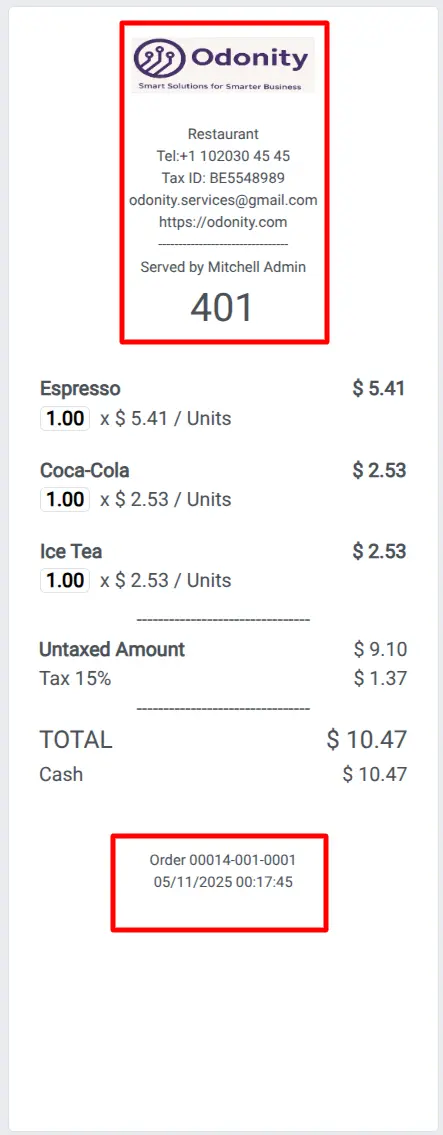The width and height of the screenshot is (443, 1135).
Task: Click the 05/11/2025 00:17:45 timestamp
Action: click(223, 882)
